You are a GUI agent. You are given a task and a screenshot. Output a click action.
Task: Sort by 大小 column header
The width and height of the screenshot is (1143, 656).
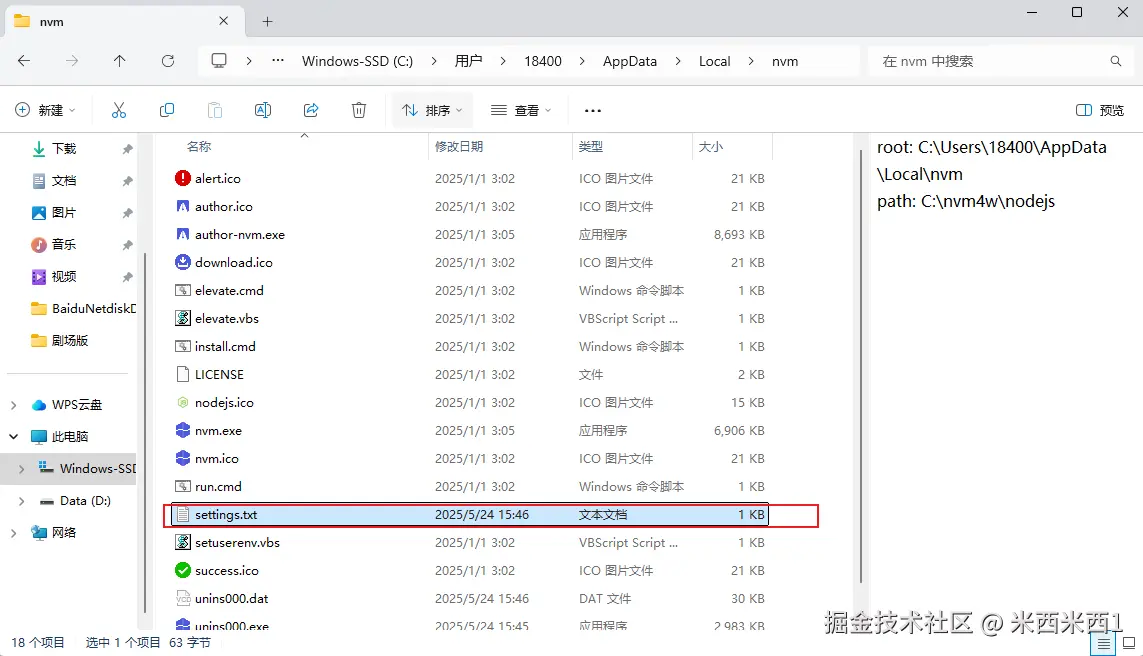pos(711,147)
